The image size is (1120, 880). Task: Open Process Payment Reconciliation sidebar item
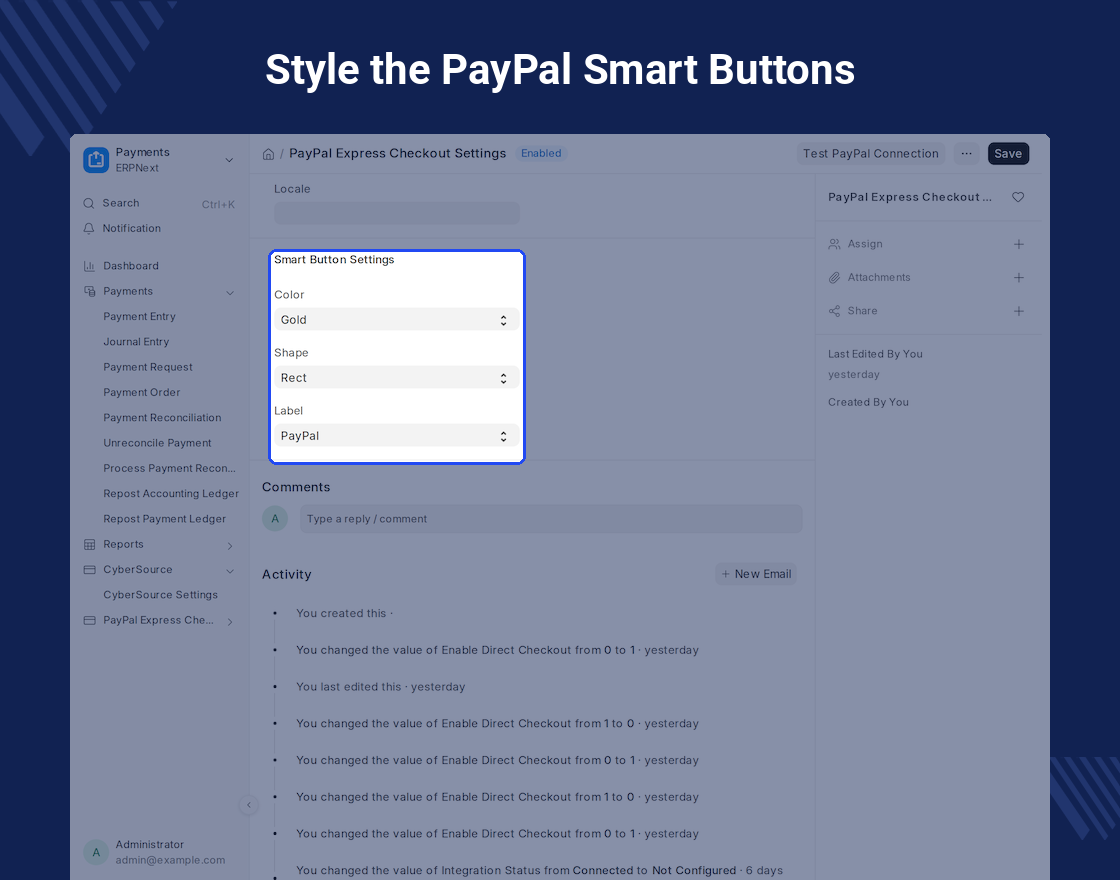tap(169, 469)
